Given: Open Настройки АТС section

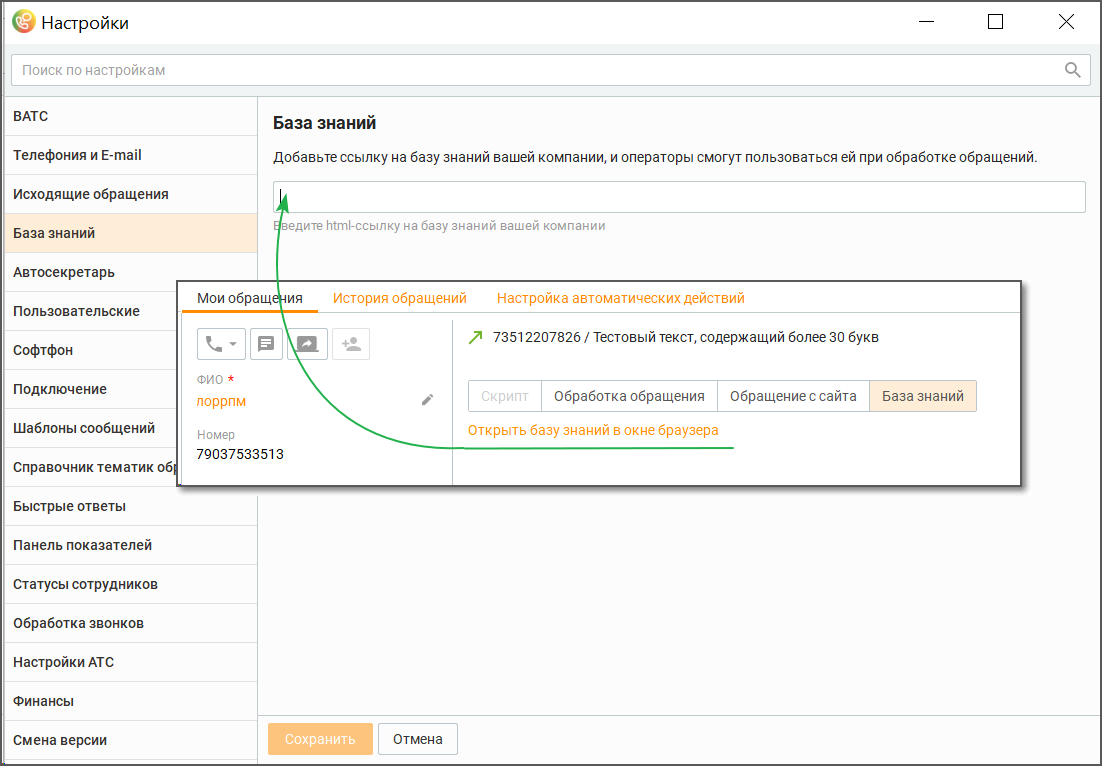Looking at the screenshot, I should tap(131, 662).
